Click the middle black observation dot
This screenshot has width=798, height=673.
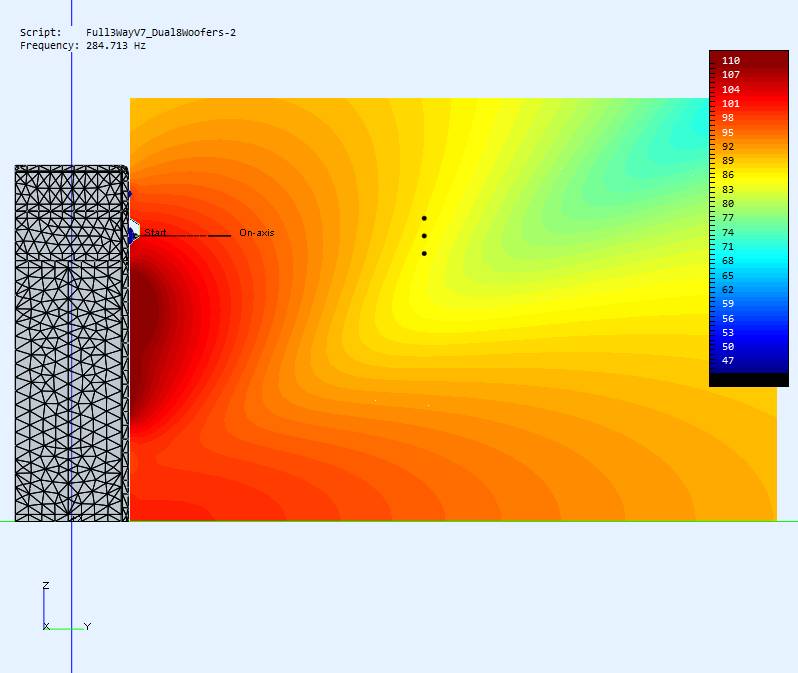click(424, 236)
